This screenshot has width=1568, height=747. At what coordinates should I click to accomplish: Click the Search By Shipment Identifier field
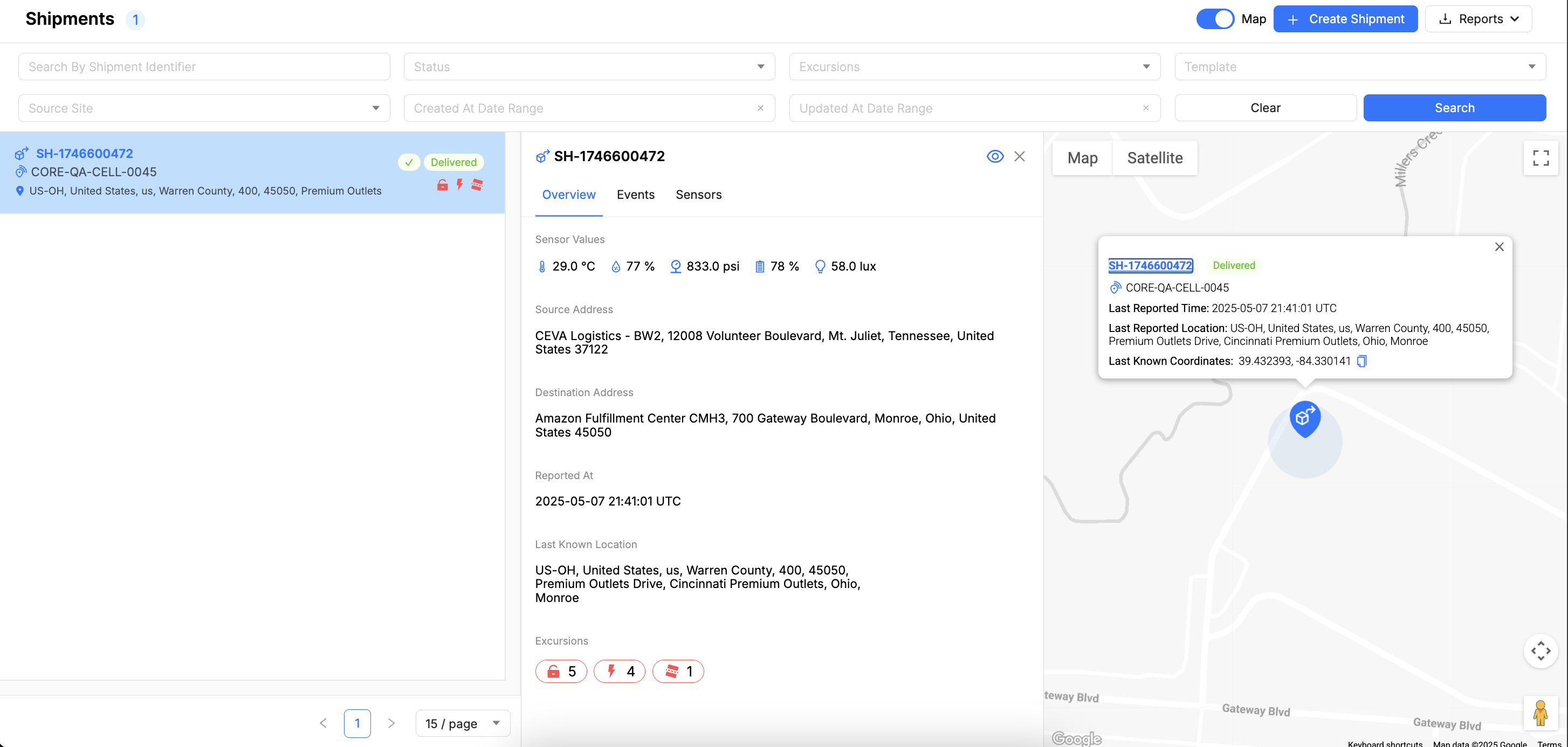[204, 67]
